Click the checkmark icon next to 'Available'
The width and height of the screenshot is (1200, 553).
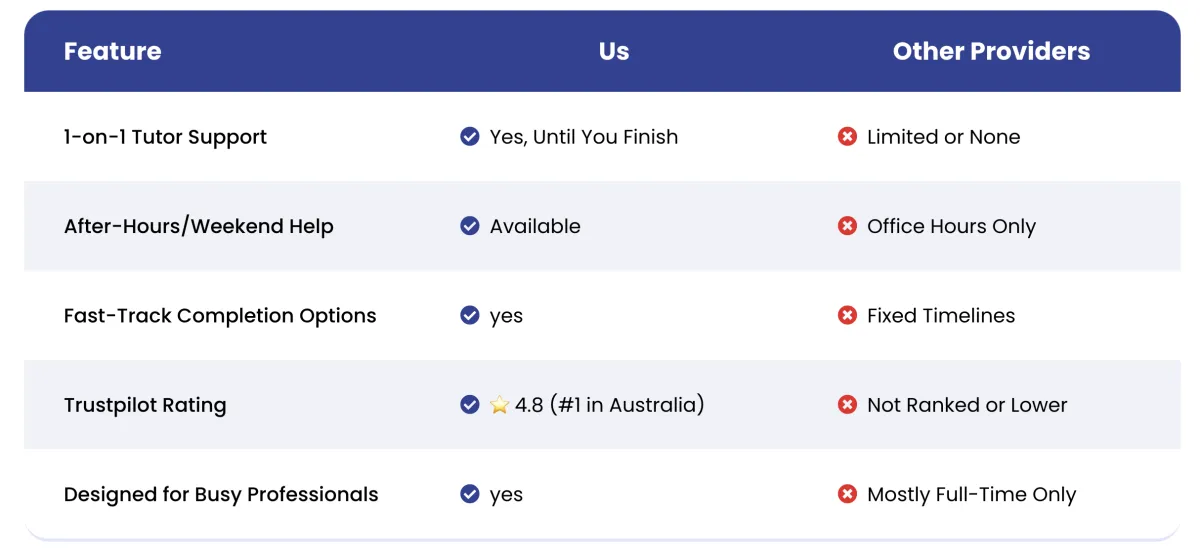469,226
